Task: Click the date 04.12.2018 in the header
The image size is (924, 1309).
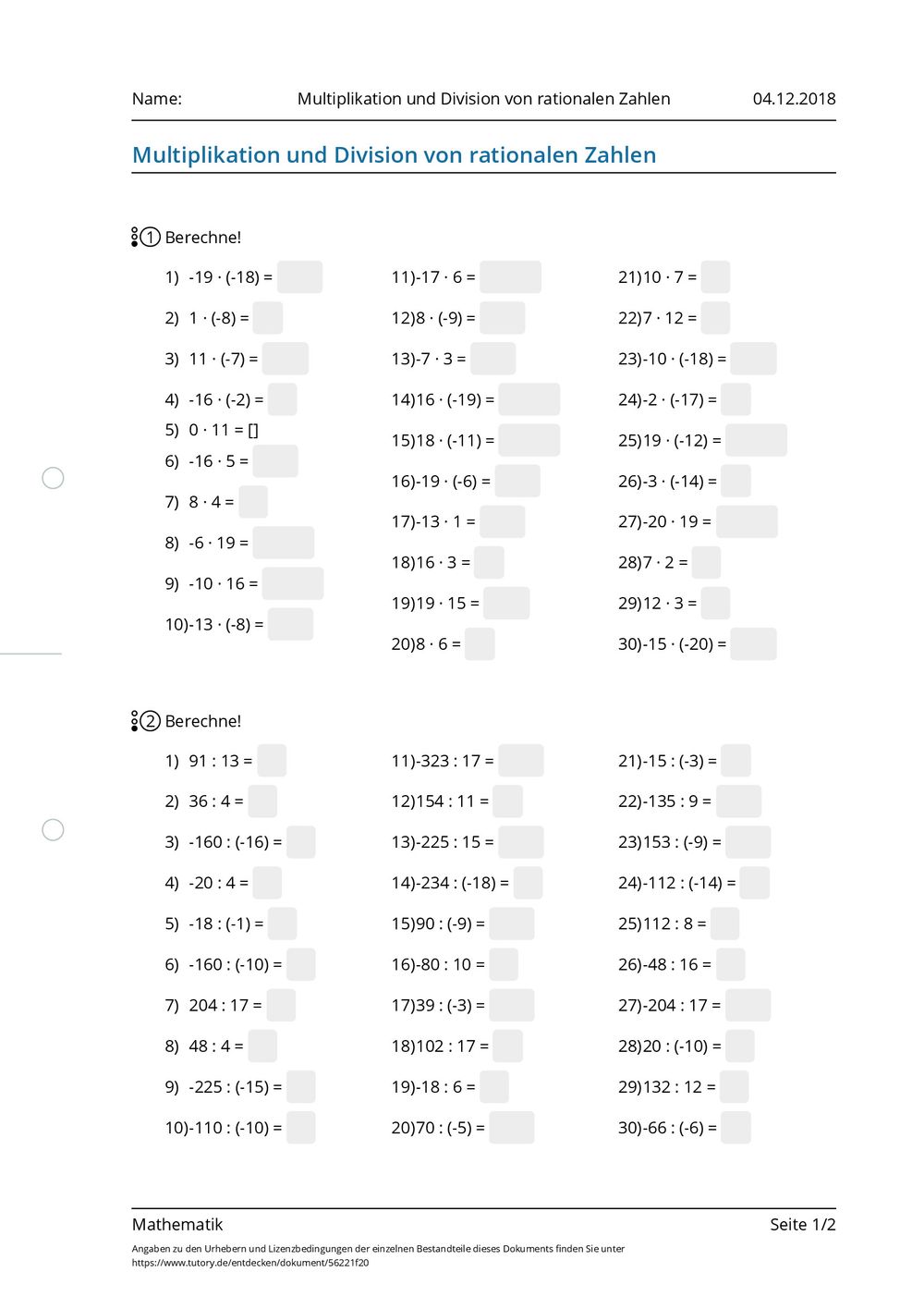Action: [x=795, y=99]
